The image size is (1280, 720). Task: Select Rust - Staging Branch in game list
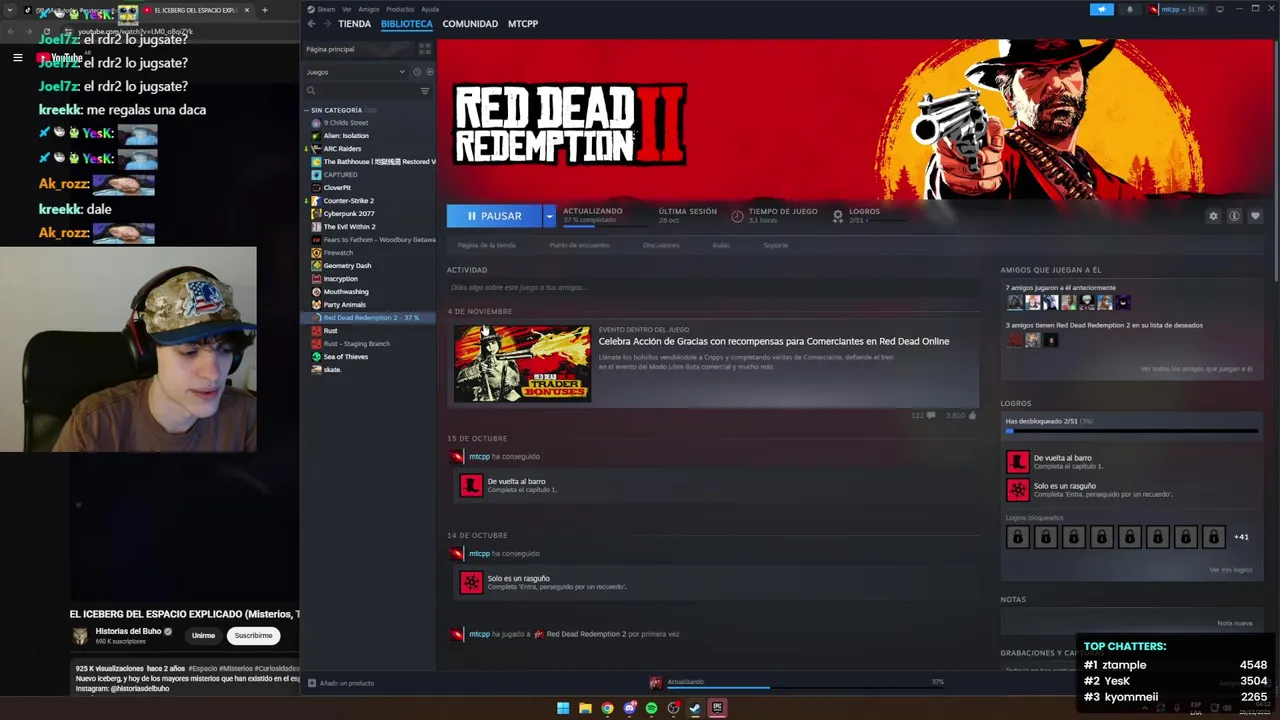(356, 343)
